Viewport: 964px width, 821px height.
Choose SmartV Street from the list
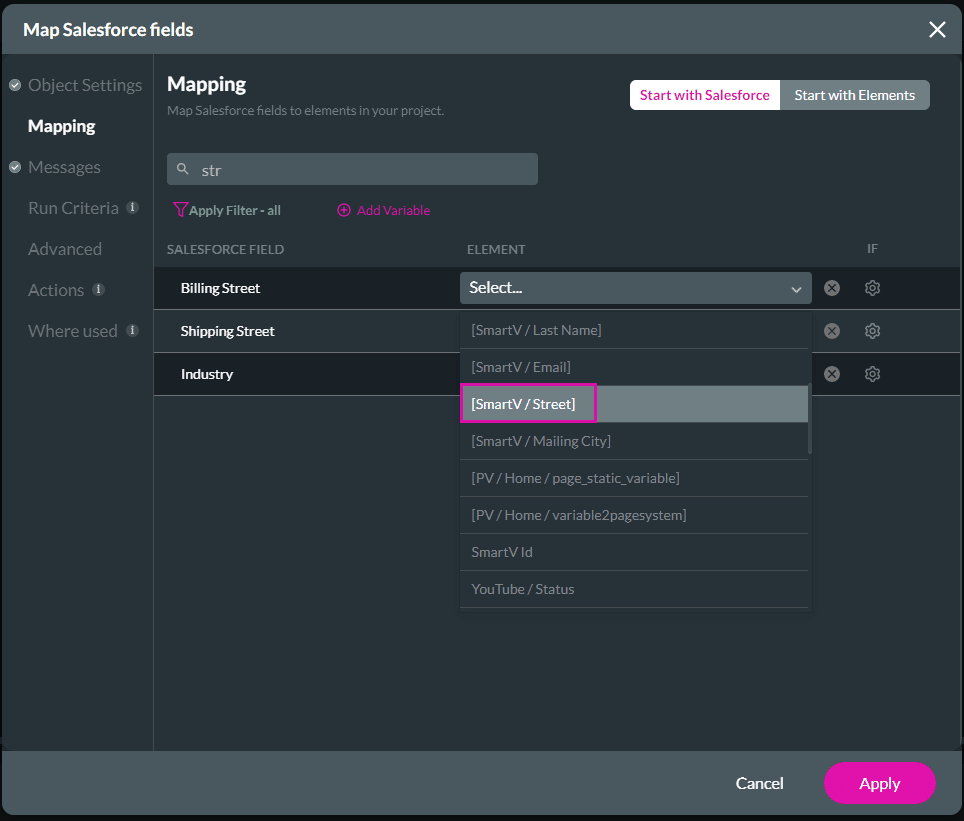click(x=528, y=403)
